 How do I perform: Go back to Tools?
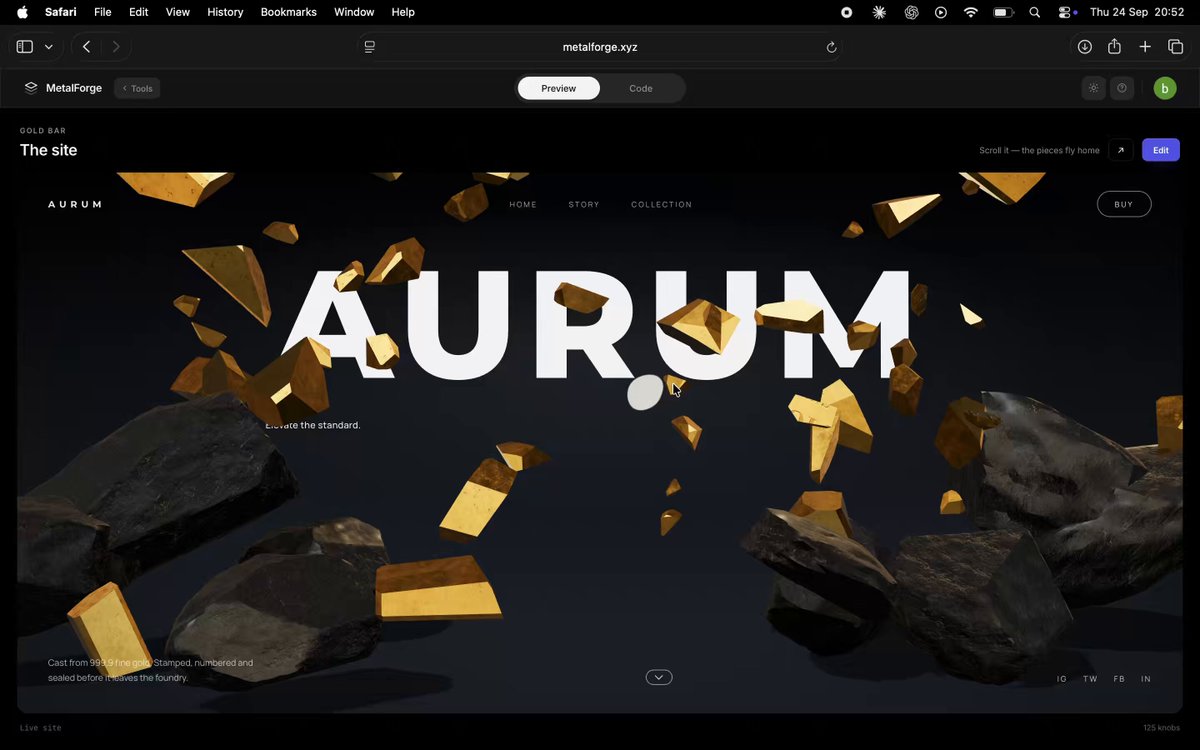137,88
